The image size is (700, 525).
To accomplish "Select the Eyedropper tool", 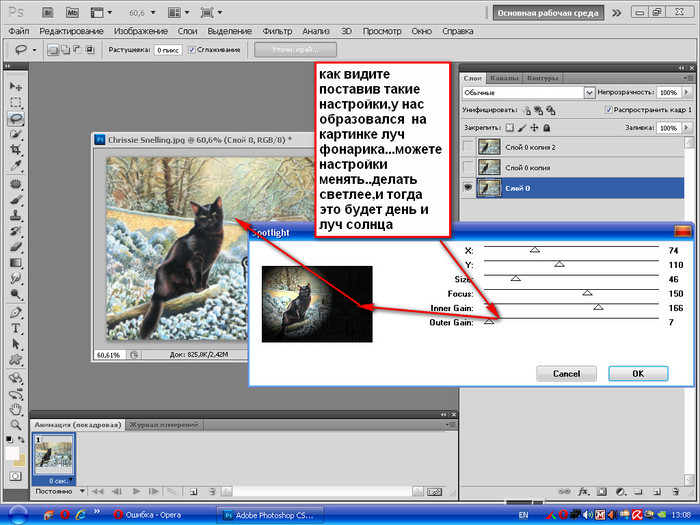I will pos(16,166).
